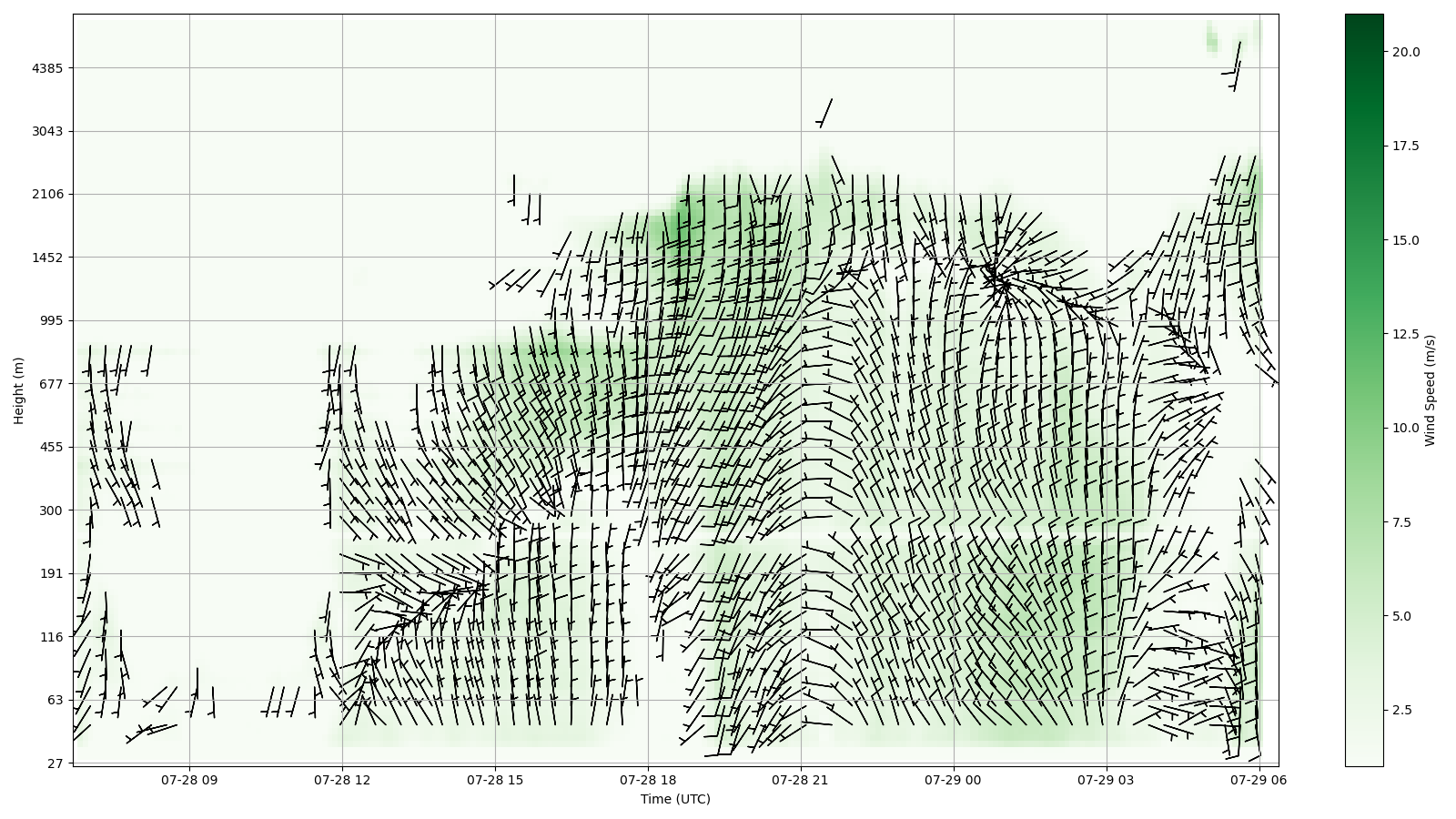Select the Height (m) axis title
This screenshot has height=819, width=1456.
coord(18,390)
